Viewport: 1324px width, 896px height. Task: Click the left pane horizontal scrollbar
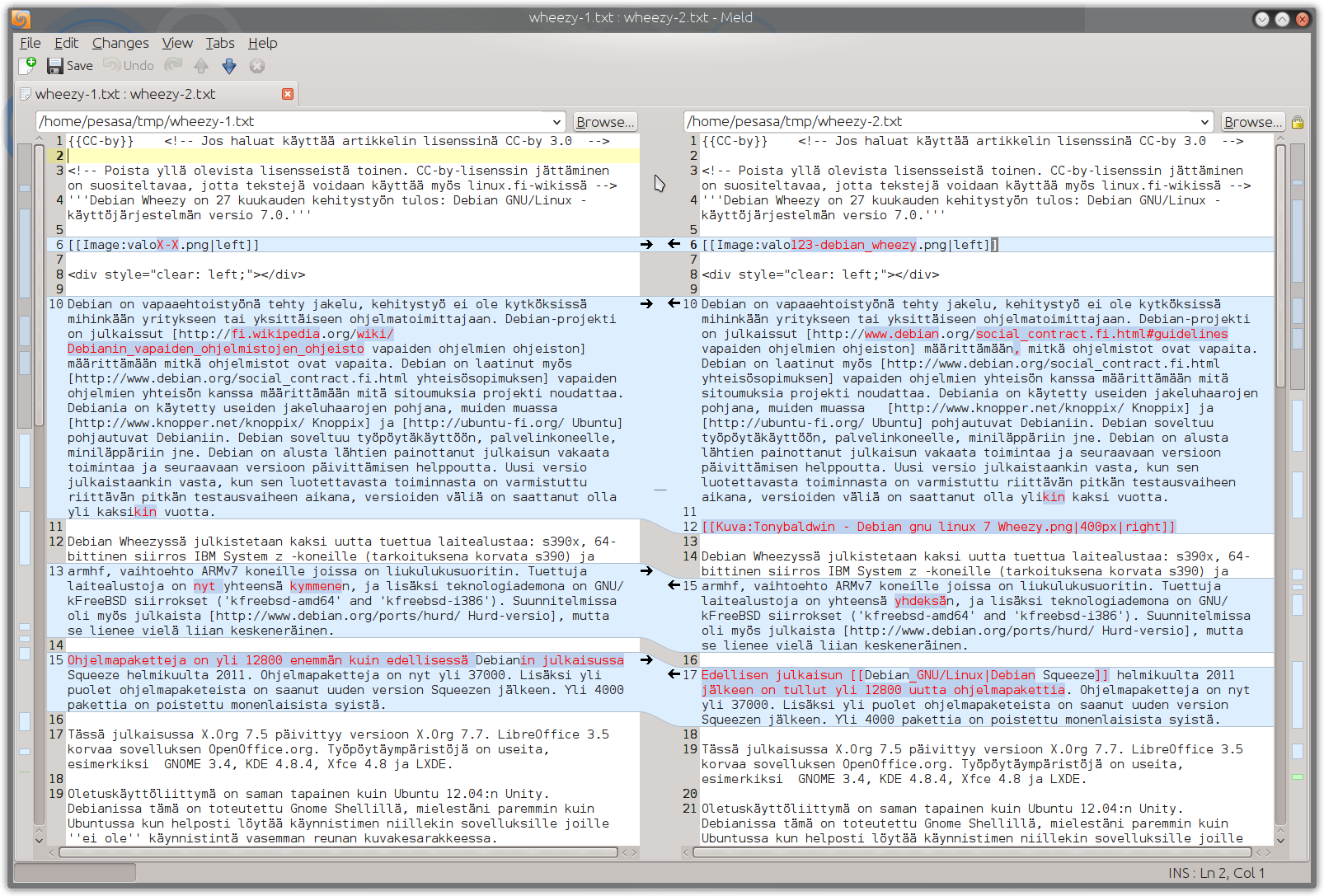(338, 852)
